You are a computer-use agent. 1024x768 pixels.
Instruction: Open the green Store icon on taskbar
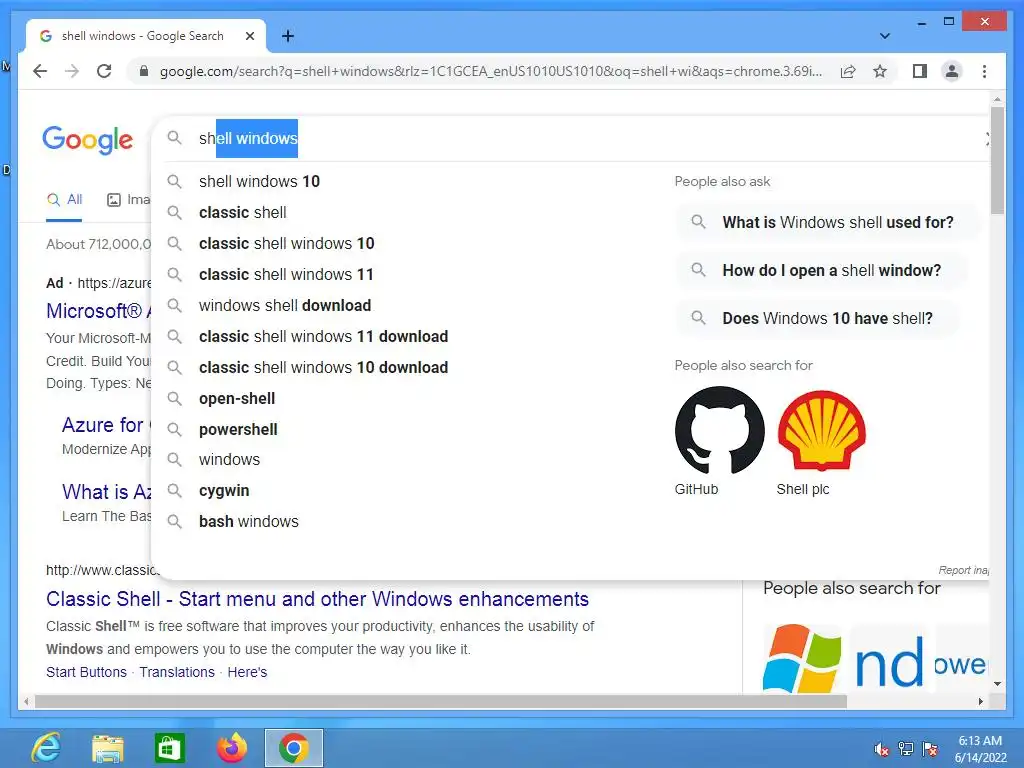click(169, 748)
